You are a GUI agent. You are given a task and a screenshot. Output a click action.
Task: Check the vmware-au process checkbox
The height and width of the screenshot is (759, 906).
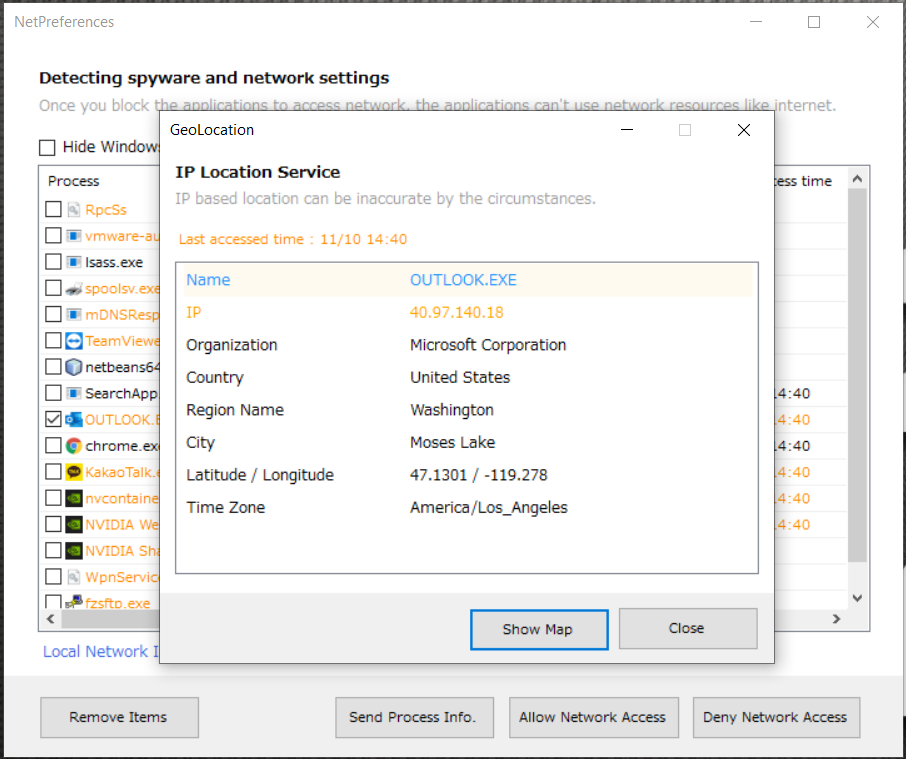click(53, 236)
